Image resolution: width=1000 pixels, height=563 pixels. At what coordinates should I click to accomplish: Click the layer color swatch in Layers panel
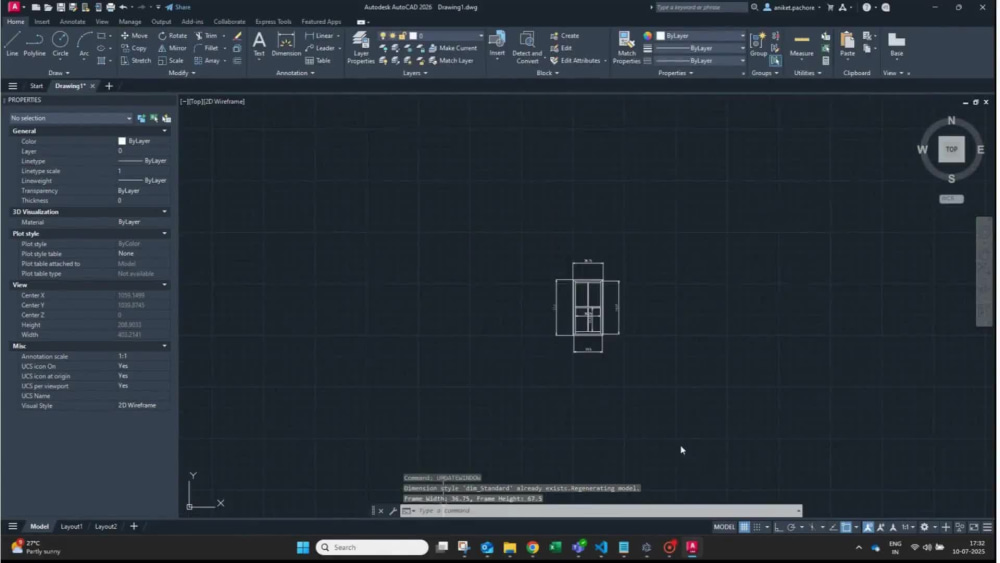pos(413,36)
